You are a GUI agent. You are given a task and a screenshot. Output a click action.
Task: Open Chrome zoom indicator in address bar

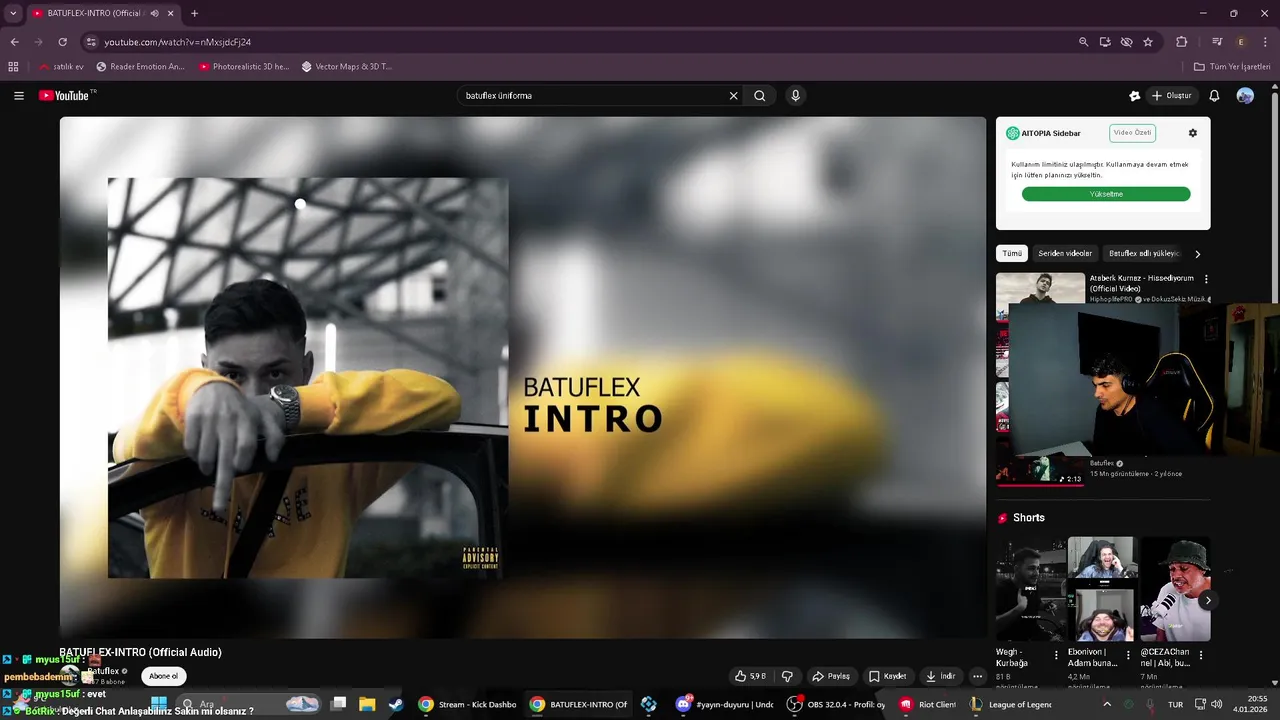[1083, 42]
